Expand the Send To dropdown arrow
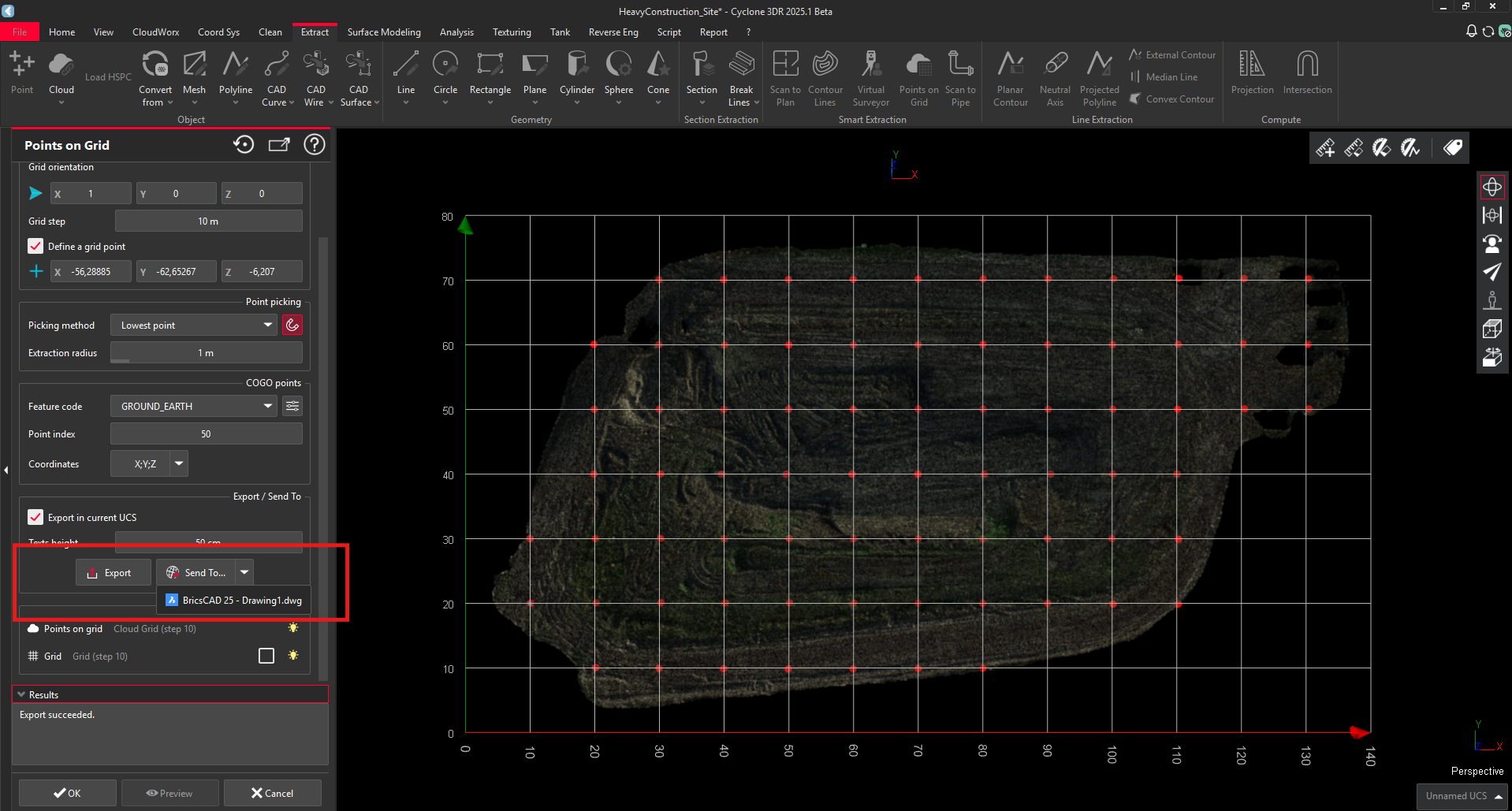1512x811 pixels. (x=244, y=572)
